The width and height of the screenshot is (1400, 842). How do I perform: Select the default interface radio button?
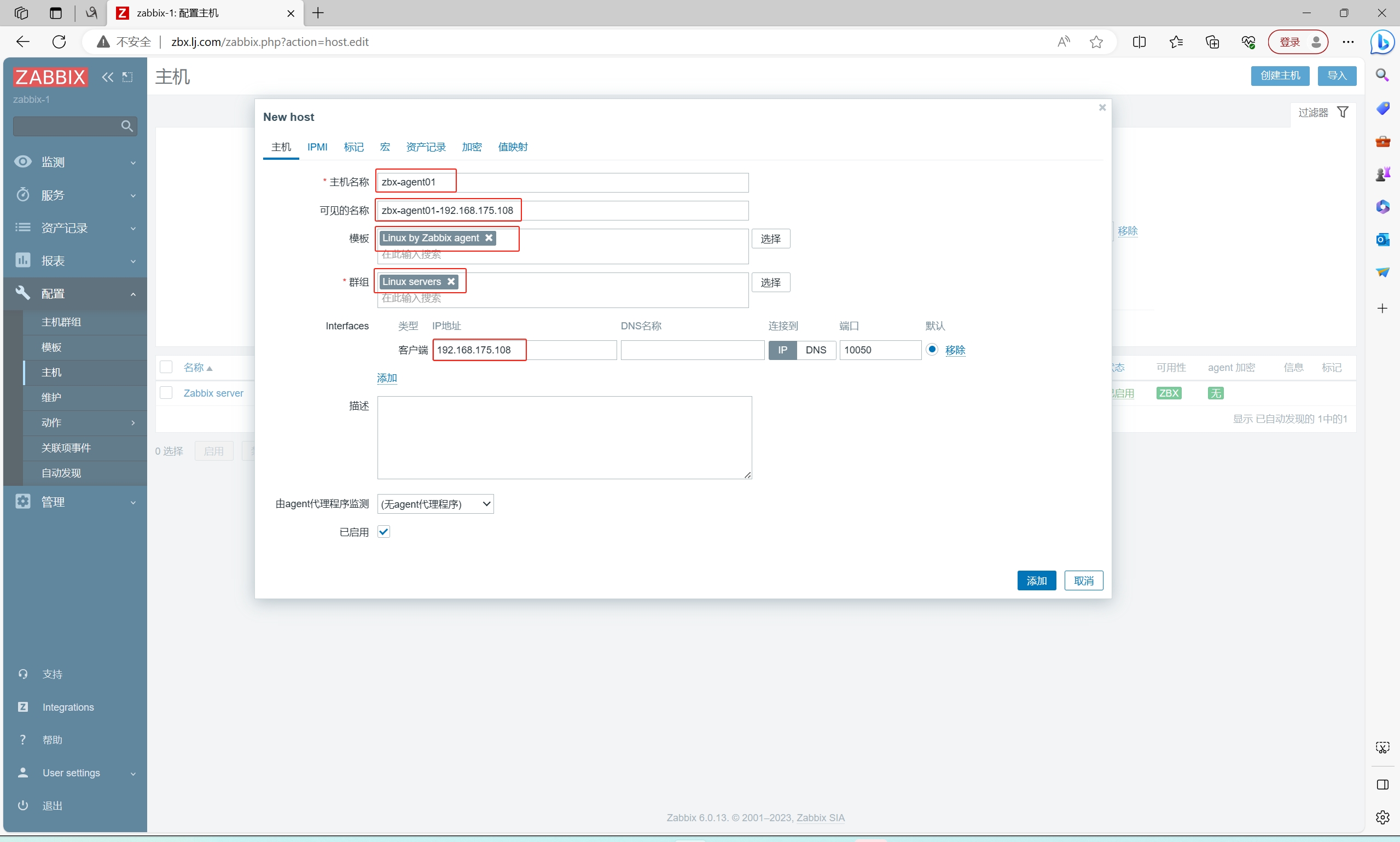(932, 350)
